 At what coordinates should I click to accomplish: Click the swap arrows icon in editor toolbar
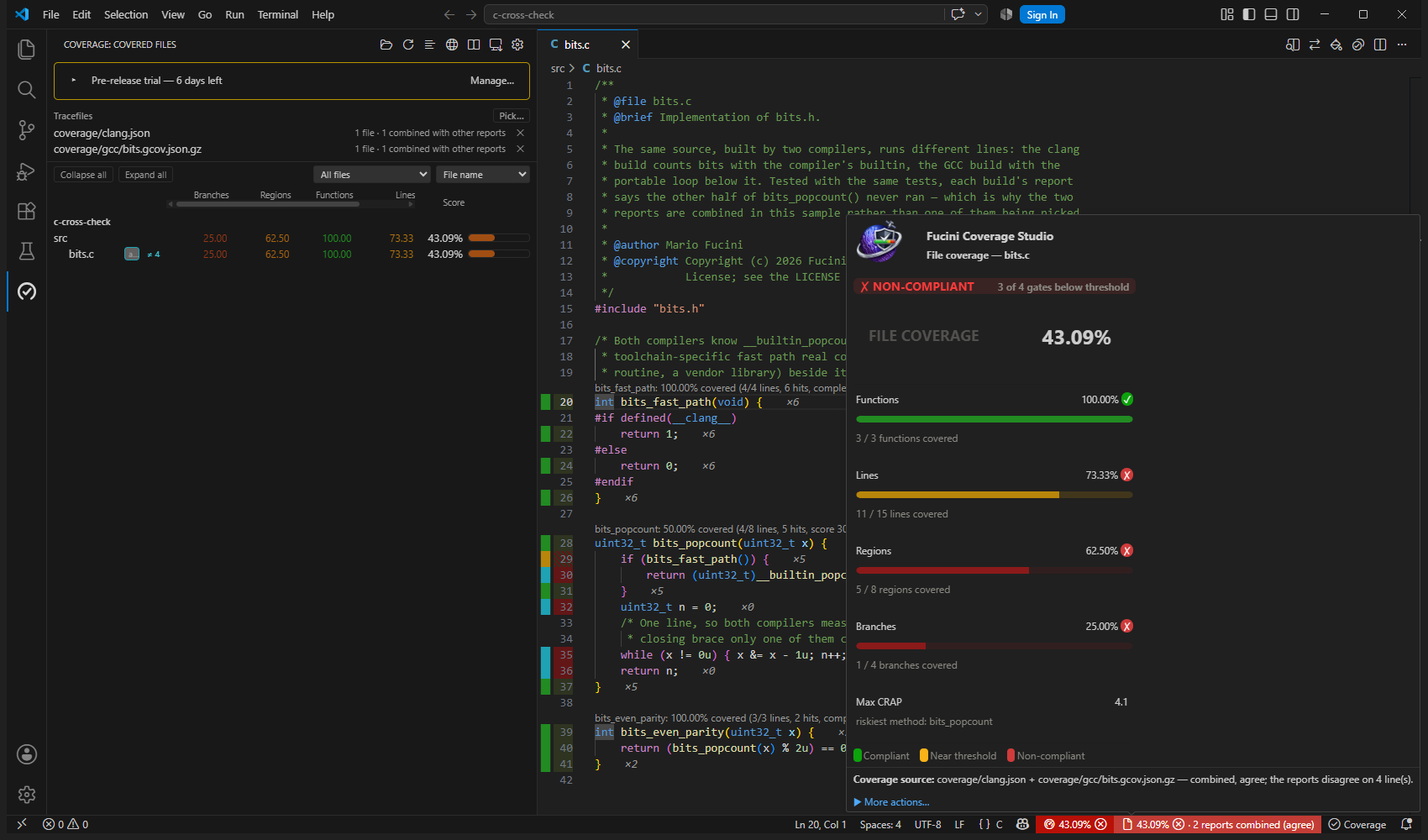click(x=1315, y=45)
